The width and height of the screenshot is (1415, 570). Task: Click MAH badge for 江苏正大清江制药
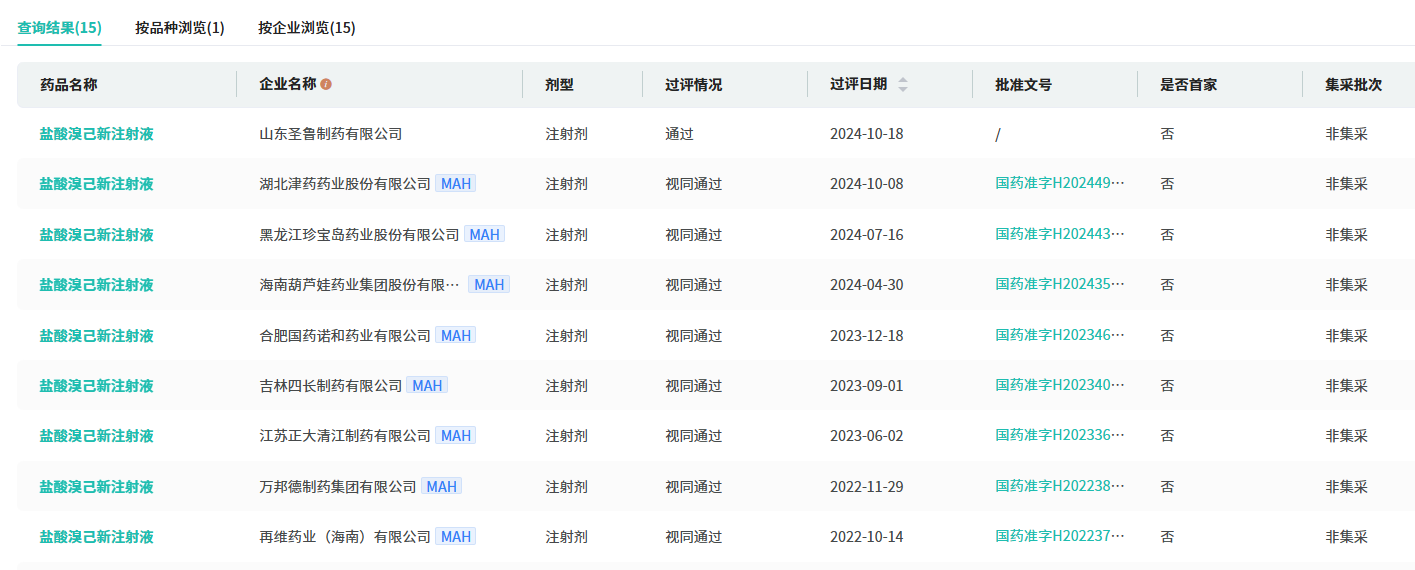[456, 436]
